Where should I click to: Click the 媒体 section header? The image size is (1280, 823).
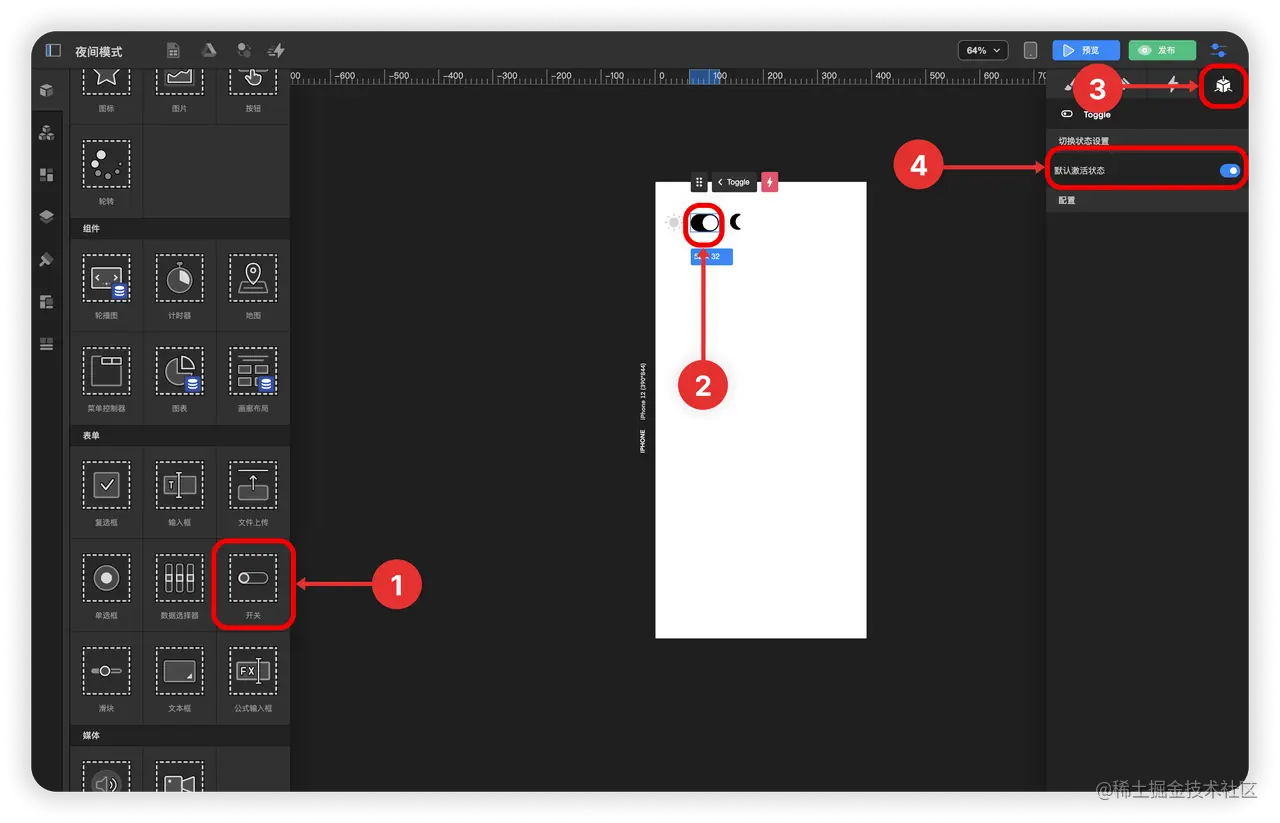tap(91, 735)
